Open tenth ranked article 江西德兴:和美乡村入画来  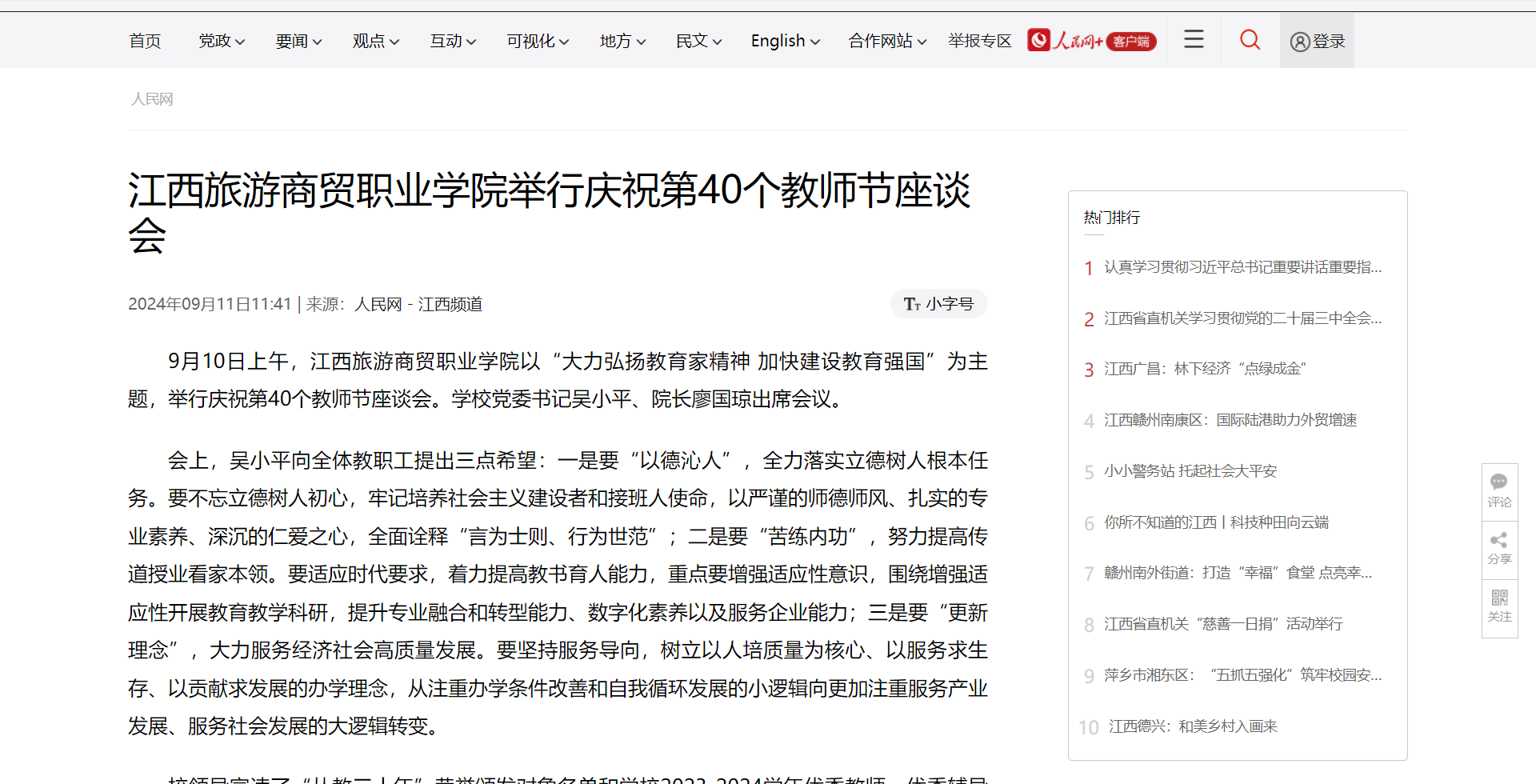[x=1193, y=726]
